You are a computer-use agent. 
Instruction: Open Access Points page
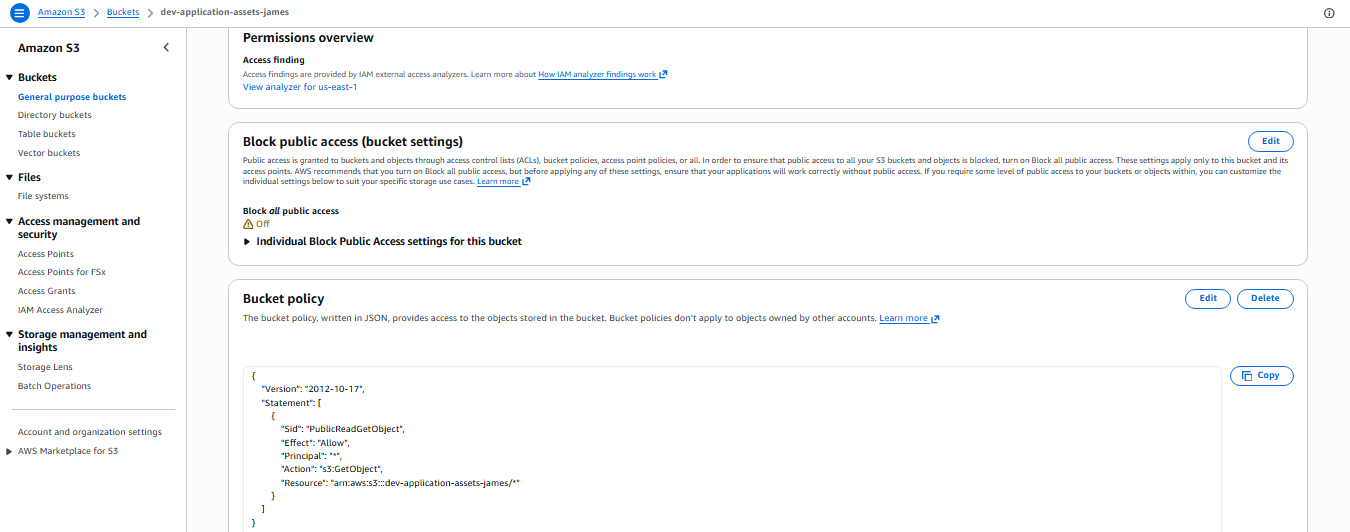46,254
